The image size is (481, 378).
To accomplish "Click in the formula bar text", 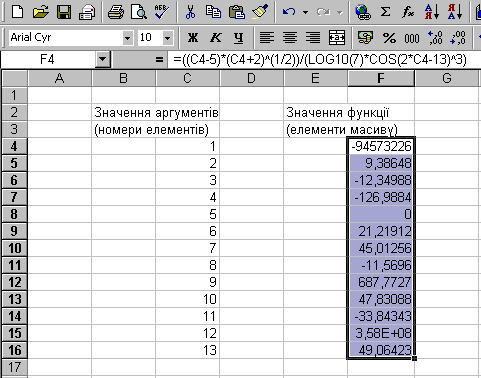I will (320, 60).
